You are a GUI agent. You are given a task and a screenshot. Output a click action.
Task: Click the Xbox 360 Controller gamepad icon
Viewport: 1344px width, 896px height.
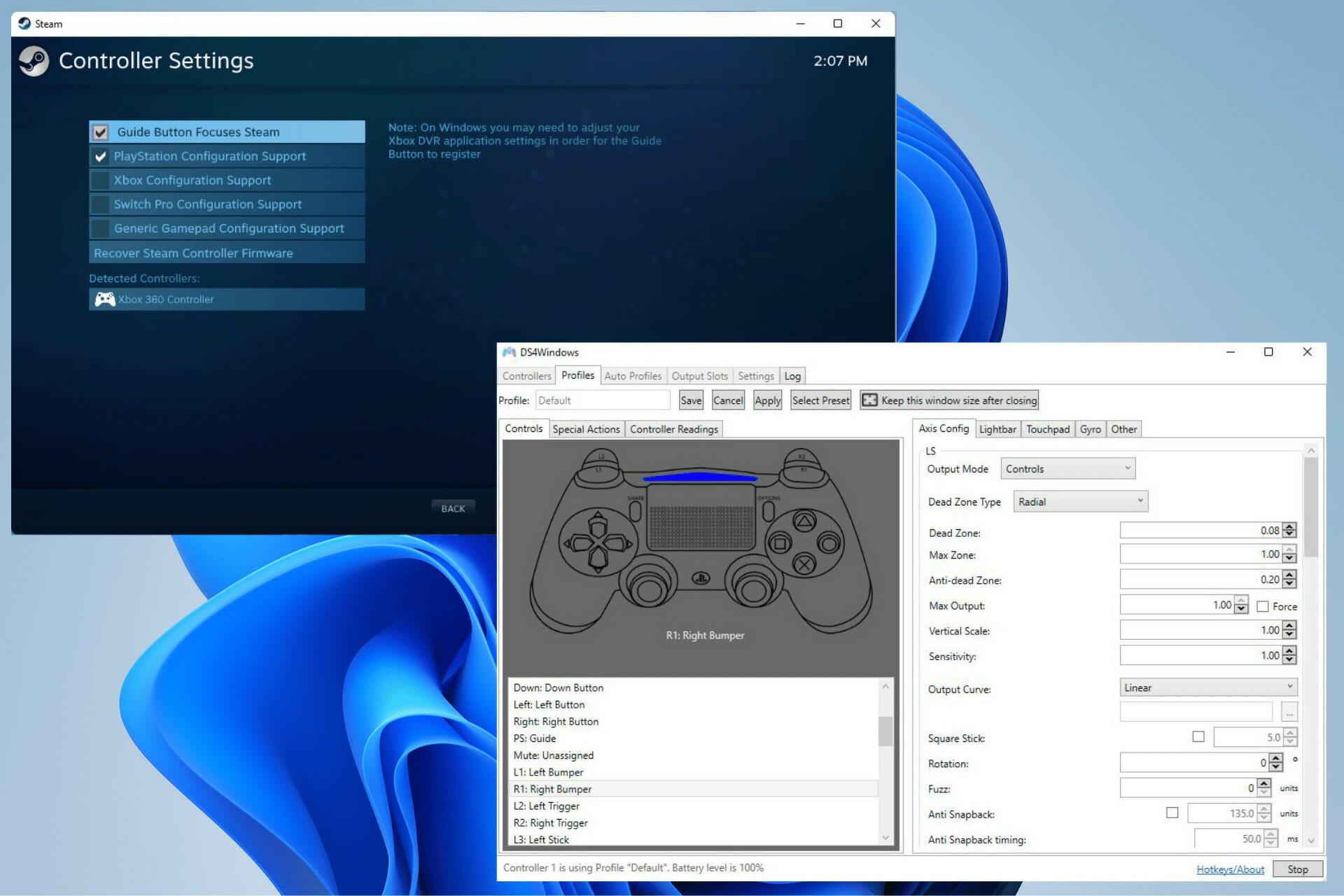[x=105, y=300]
